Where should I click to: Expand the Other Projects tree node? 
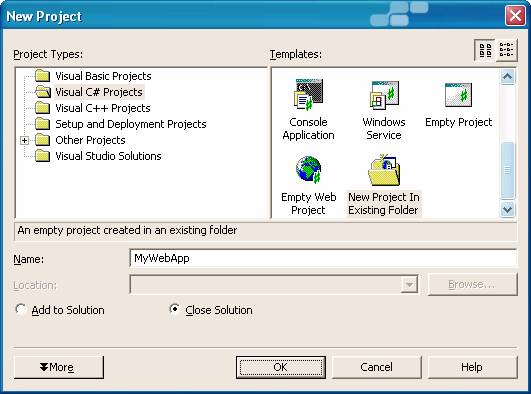pyautogui.click(x=24, y=140)
